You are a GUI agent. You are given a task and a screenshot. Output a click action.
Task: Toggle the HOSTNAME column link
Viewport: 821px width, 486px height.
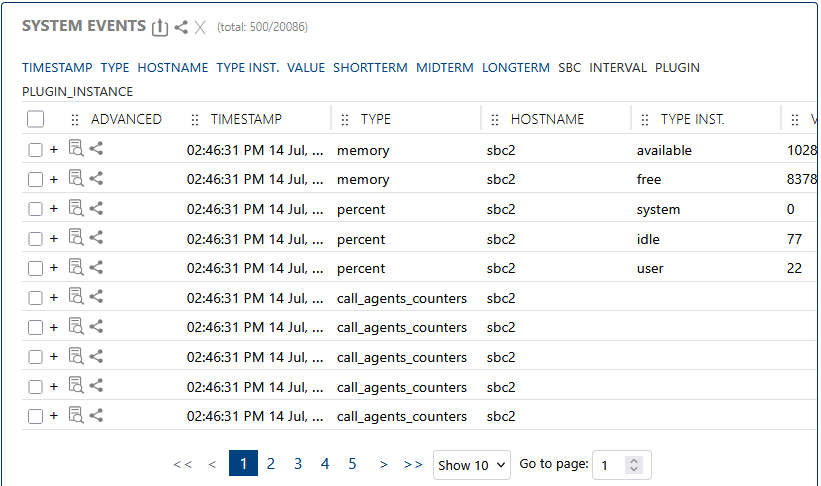click(x=173, y=68)
